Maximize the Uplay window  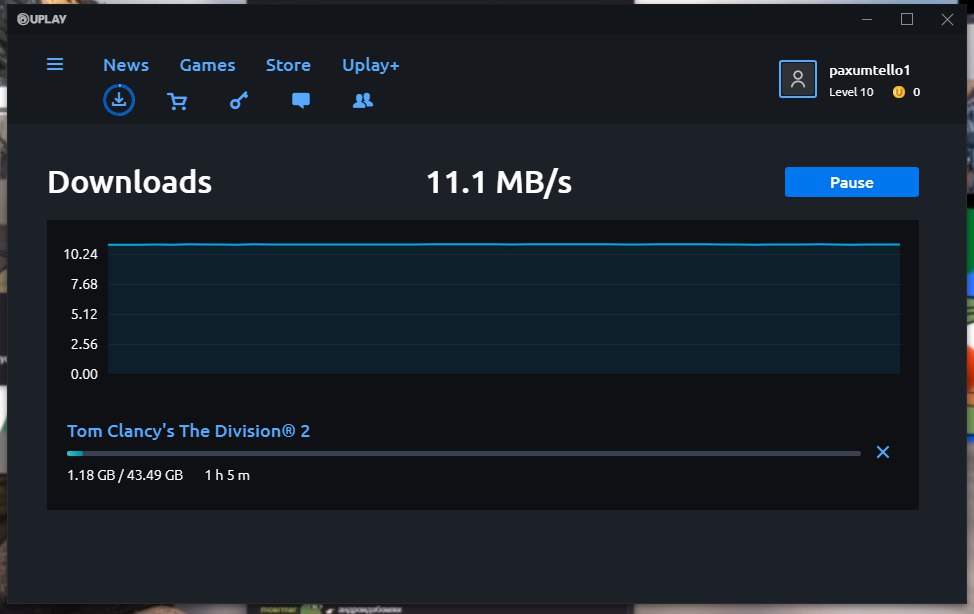[x=907, y=19]
